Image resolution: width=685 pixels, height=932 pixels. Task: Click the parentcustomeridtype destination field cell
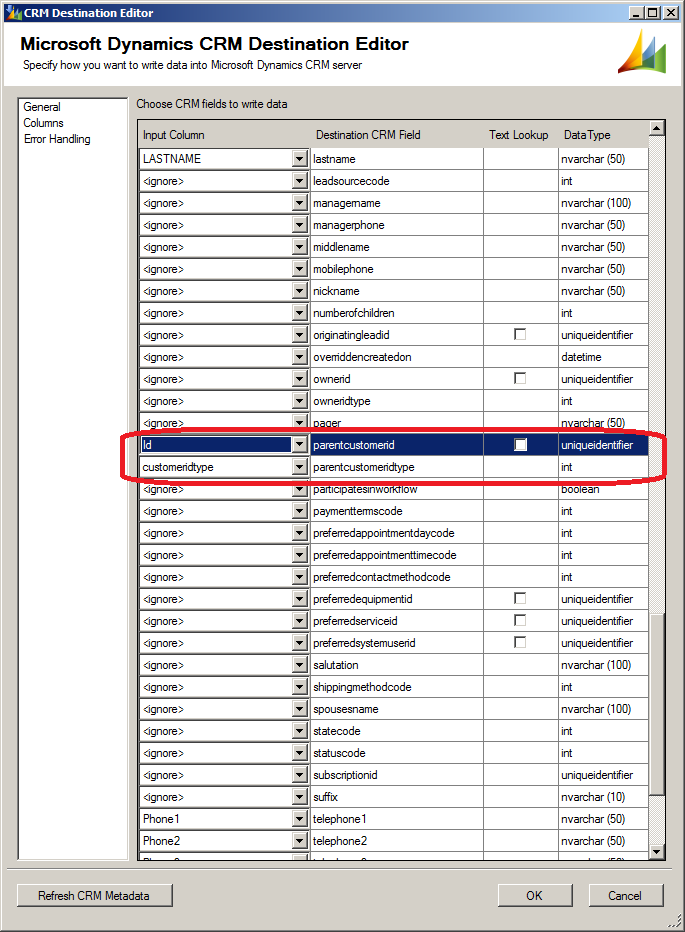pyautogui.click(x=397, y=467)
